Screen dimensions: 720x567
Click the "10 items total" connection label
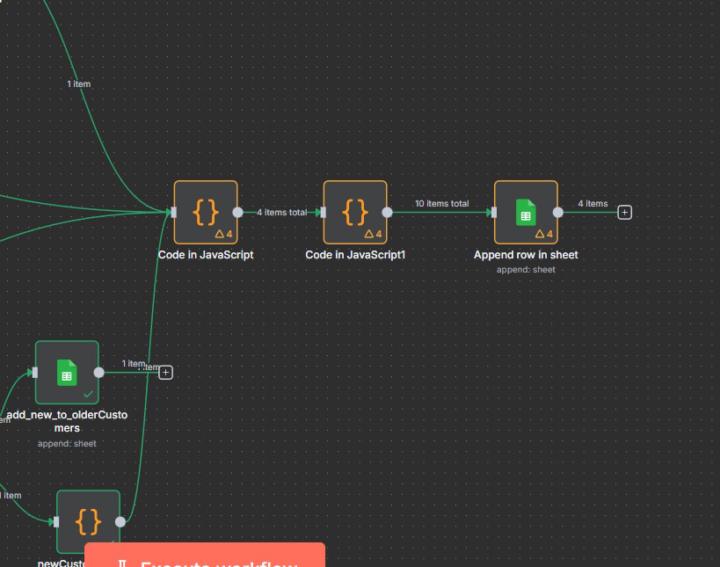(441, 204)
